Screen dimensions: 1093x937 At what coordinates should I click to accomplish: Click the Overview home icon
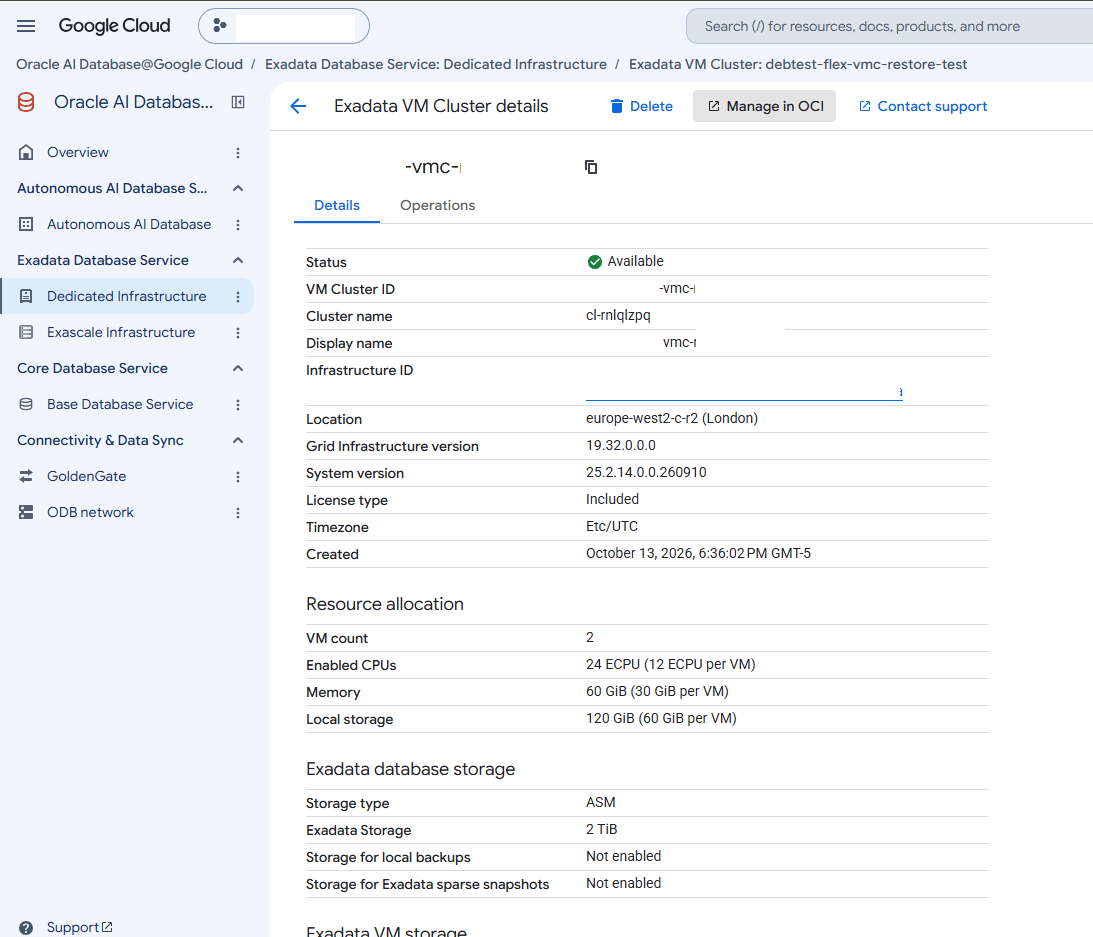pos(26,153)
